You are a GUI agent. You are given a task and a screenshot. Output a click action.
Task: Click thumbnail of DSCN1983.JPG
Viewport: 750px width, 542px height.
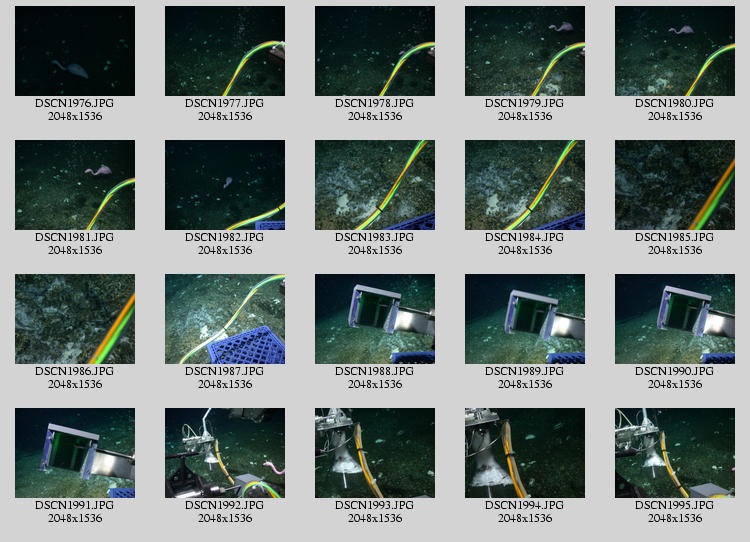(x=375, y=185)
